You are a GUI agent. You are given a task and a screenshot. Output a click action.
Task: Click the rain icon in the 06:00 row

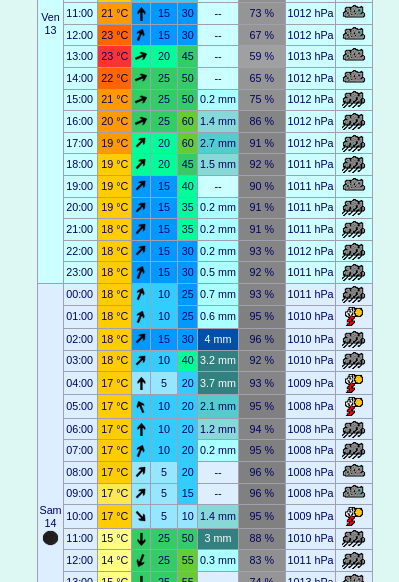coord(354,429)
